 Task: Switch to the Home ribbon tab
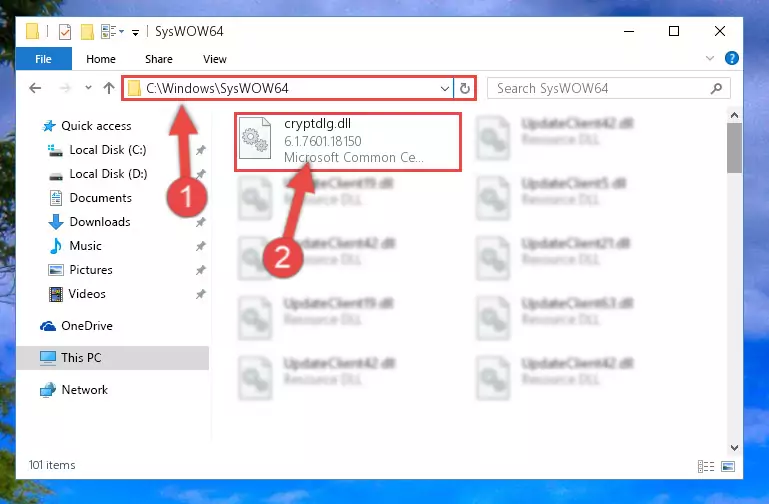(101, 59)
